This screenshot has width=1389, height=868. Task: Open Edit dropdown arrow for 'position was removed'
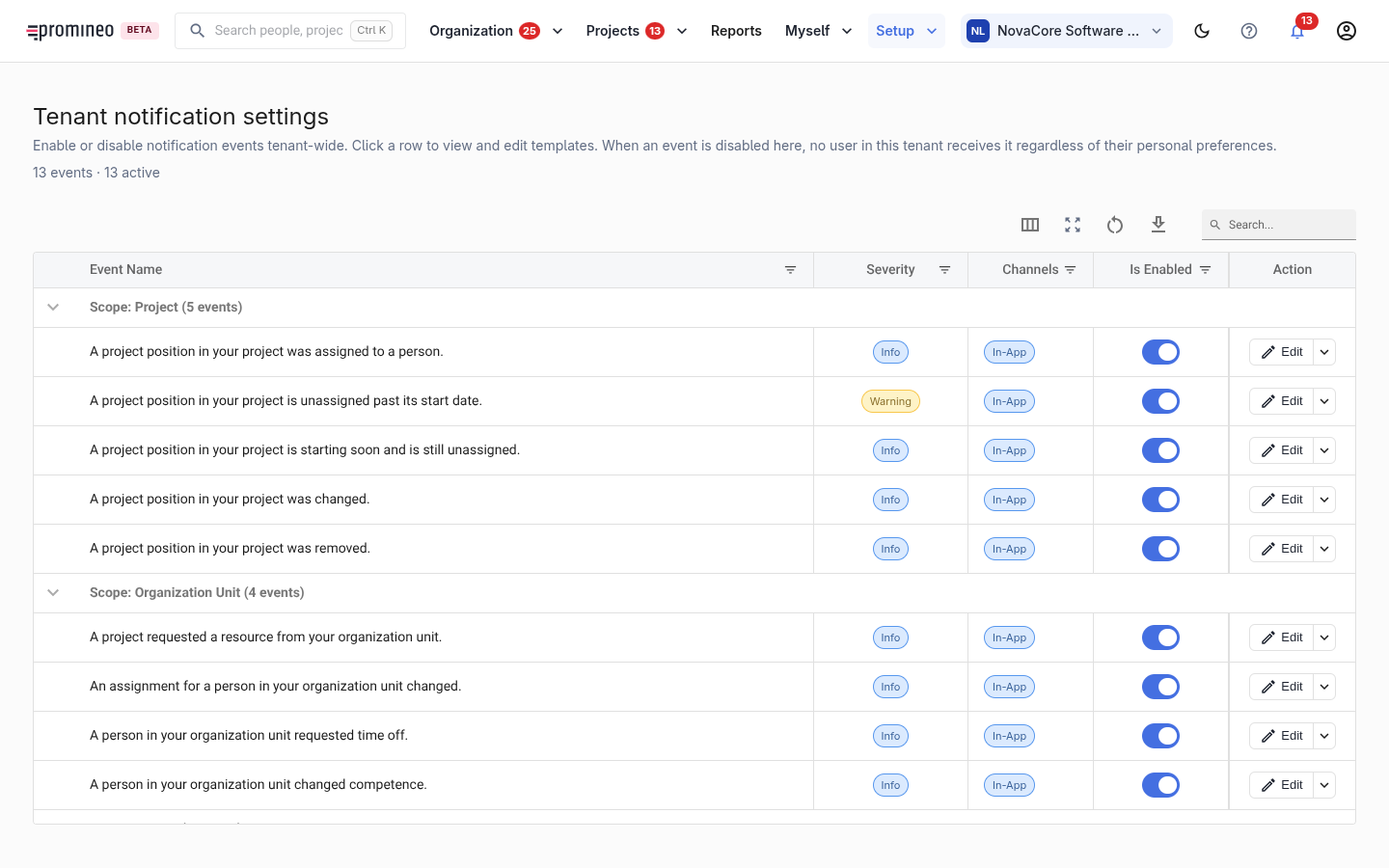tap(1324, 549)
